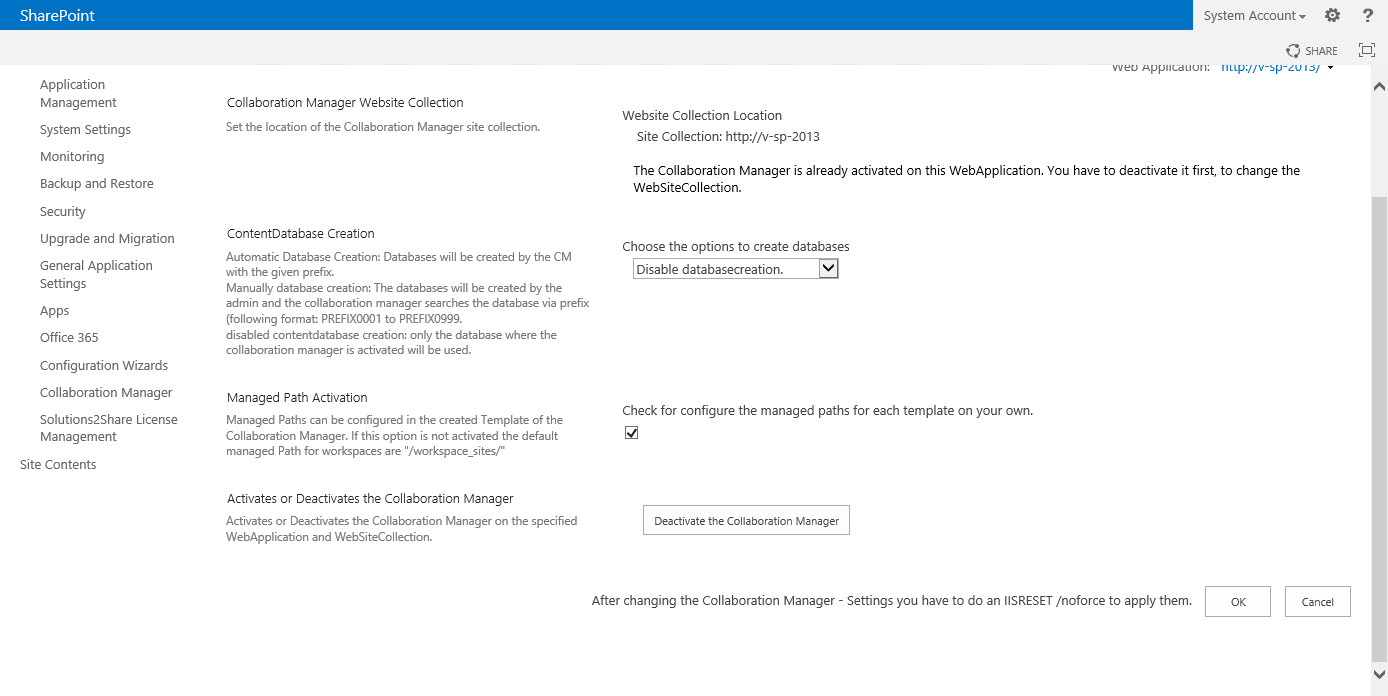
Task: Click the 'ContentDatabase Creation' heading
Action: coord(301,234)
